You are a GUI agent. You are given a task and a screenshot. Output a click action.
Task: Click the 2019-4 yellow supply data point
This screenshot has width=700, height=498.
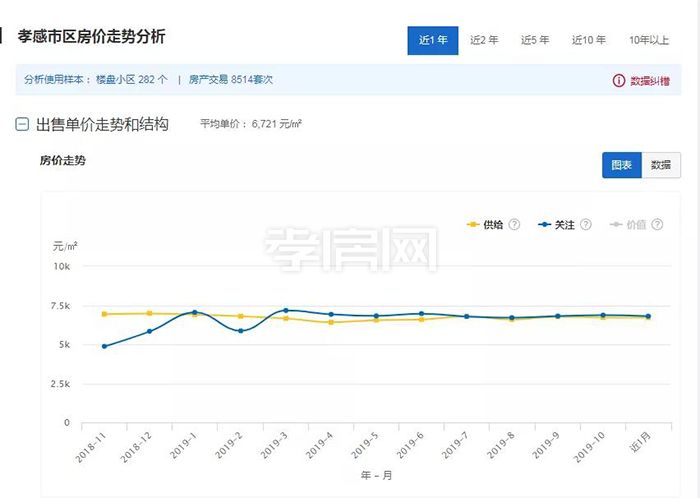tap(331, 322)
